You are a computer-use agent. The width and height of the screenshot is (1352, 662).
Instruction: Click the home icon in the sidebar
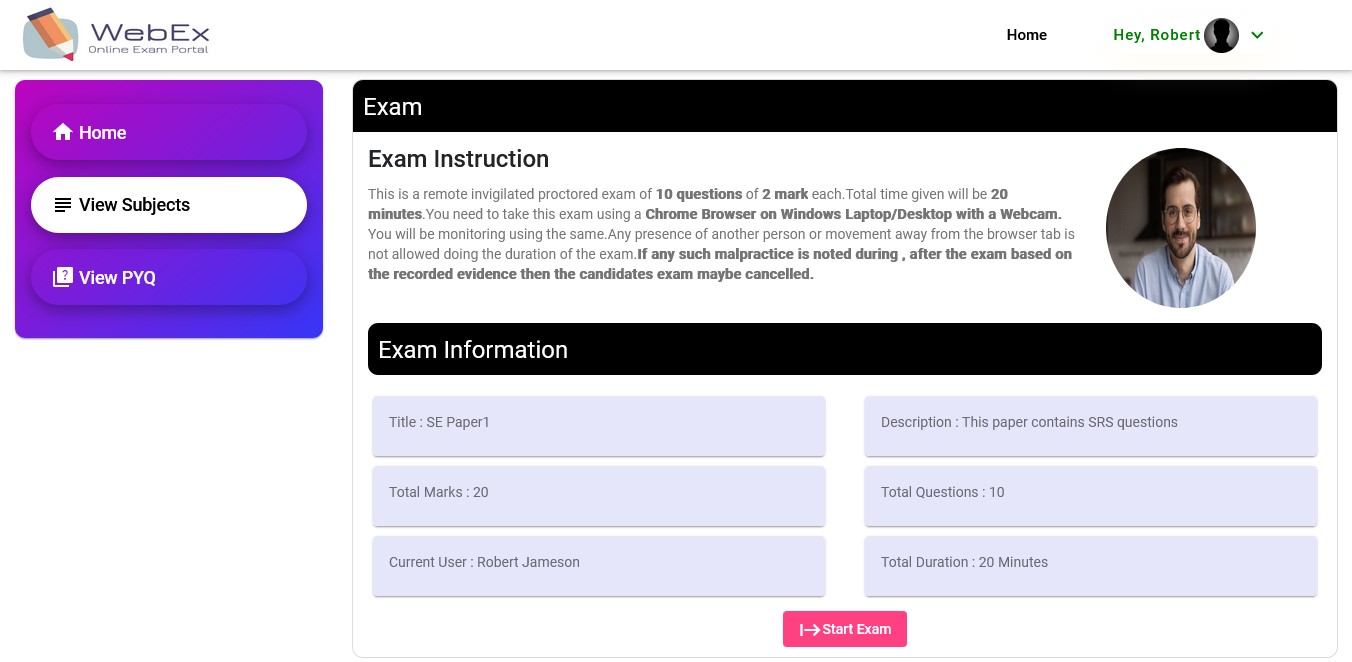coord(63,132)
